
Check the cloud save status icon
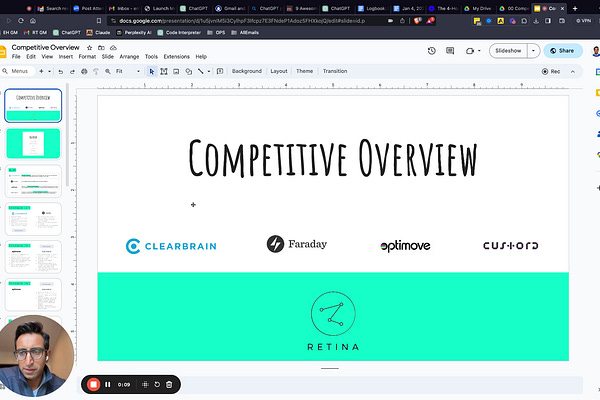click(x=113, y=48)
